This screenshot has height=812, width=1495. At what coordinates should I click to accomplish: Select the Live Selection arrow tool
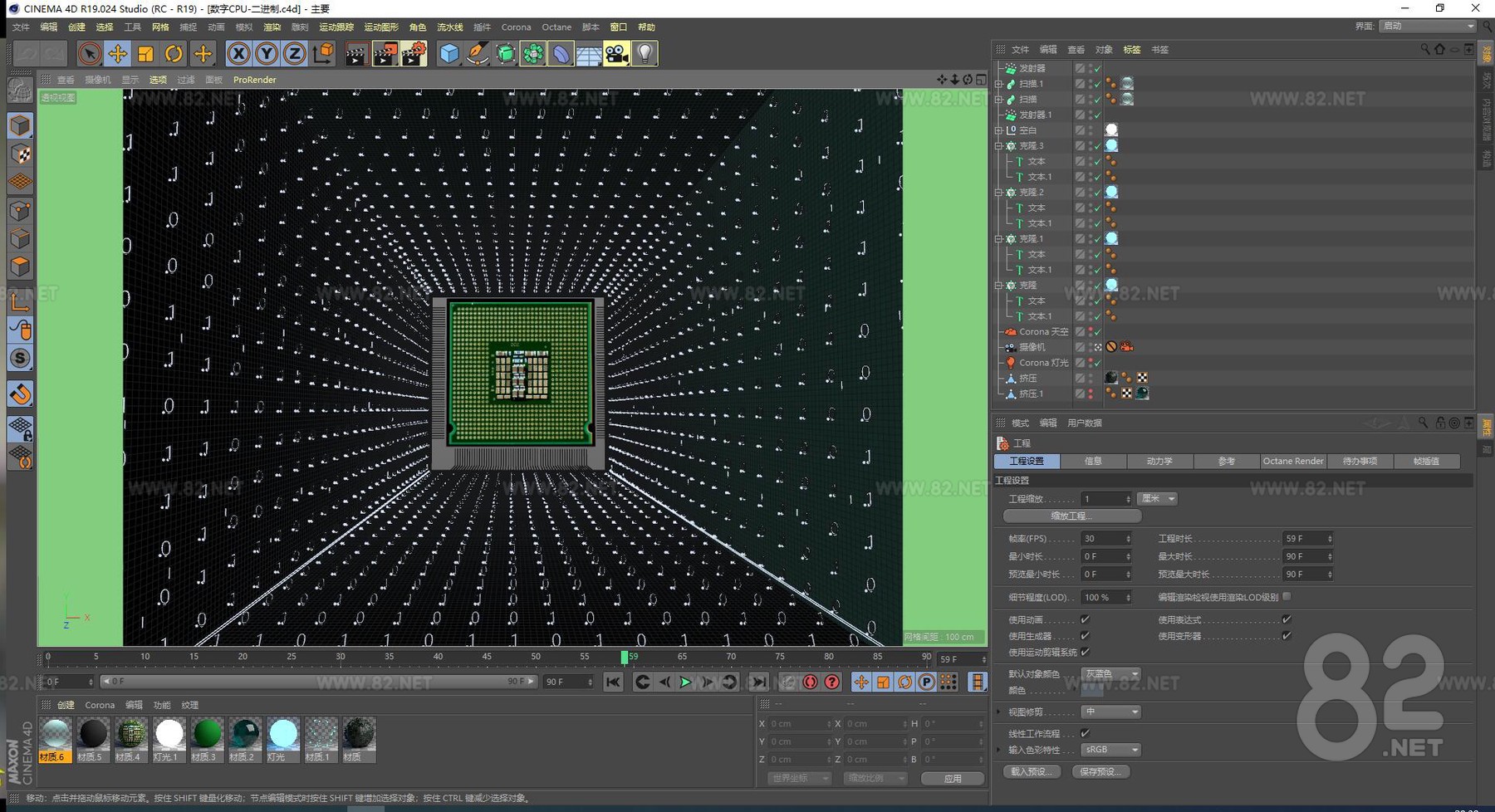pyautogui.click(x=89, y=54)
